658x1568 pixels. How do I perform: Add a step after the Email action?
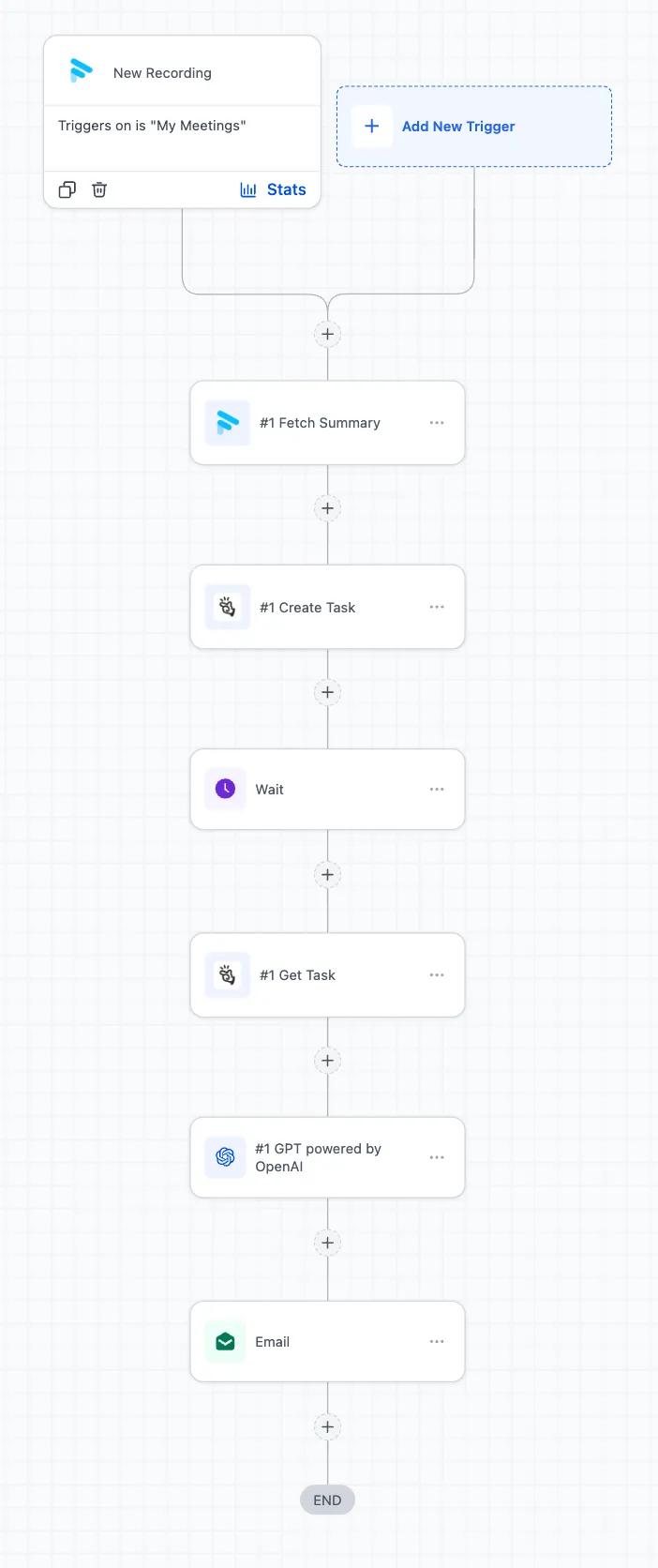coord(327,1427)
